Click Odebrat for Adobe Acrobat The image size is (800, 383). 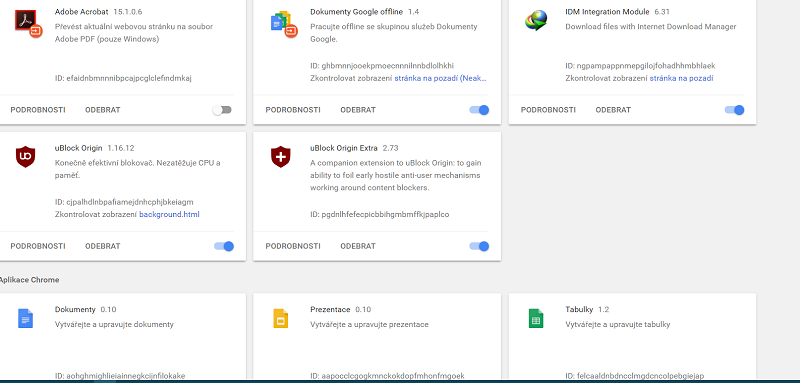(x=103, y=110)
